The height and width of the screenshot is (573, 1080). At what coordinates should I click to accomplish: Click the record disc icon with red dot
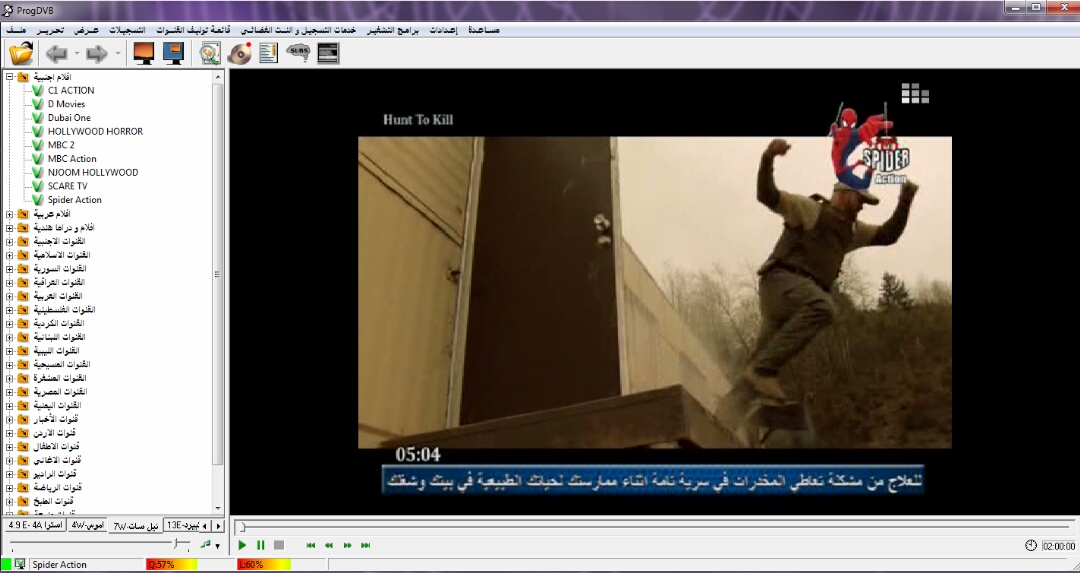pyautogui.click(x=238, y=53)
